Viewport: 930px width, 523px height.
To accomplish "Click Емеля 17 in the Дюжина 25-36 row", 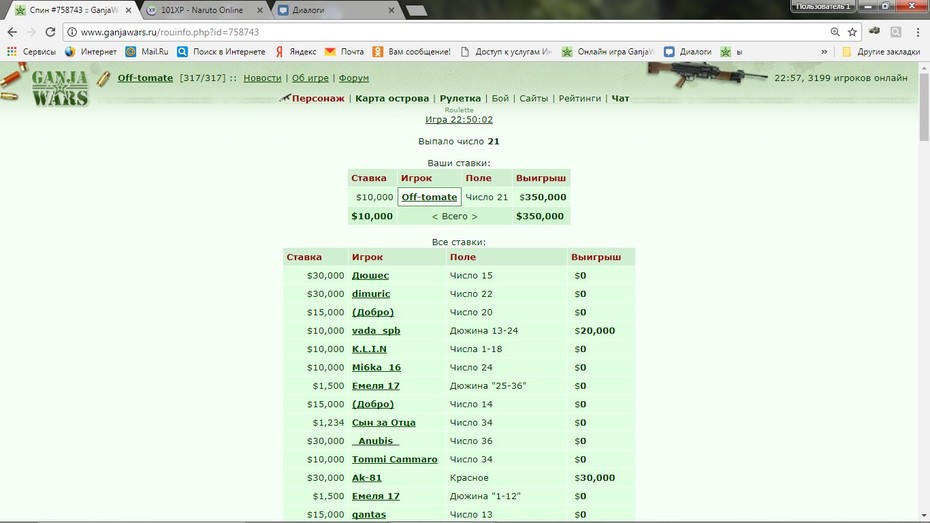I will (x=375, y=385).
